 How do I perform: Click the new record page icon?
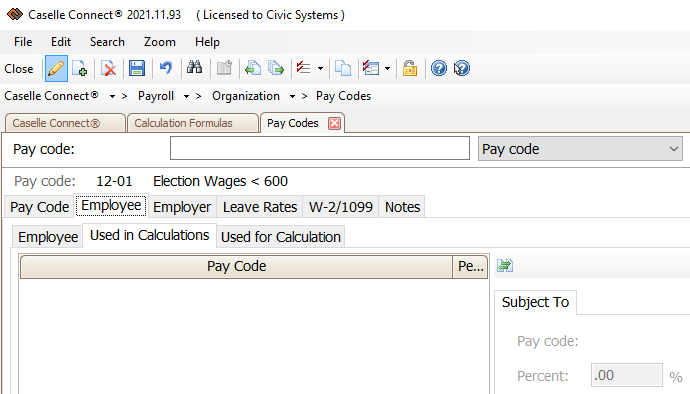pyautogui.click(x=80, y=68)
